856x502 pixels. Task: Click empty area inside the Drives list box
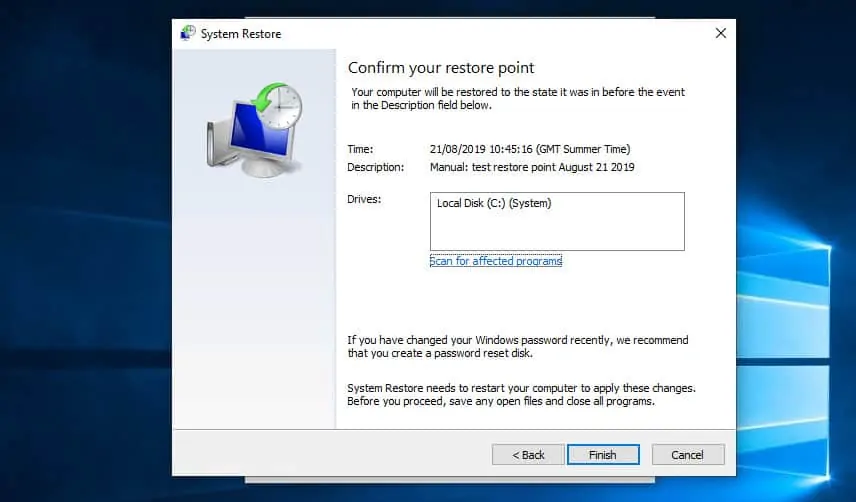point(556,232)
